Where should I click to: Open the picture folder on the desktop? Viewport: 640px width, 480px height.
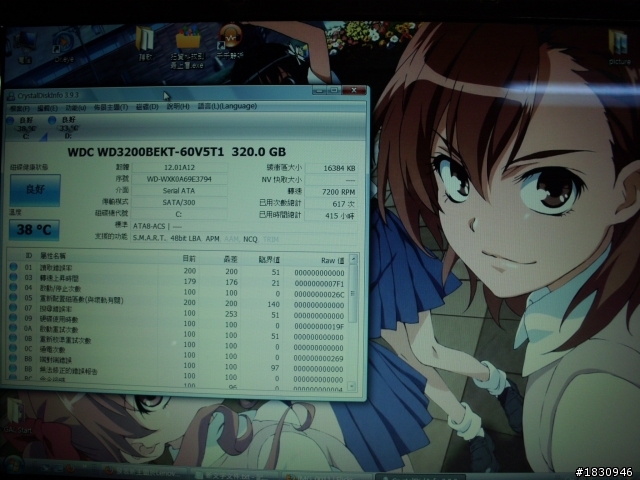pos(619,47)
